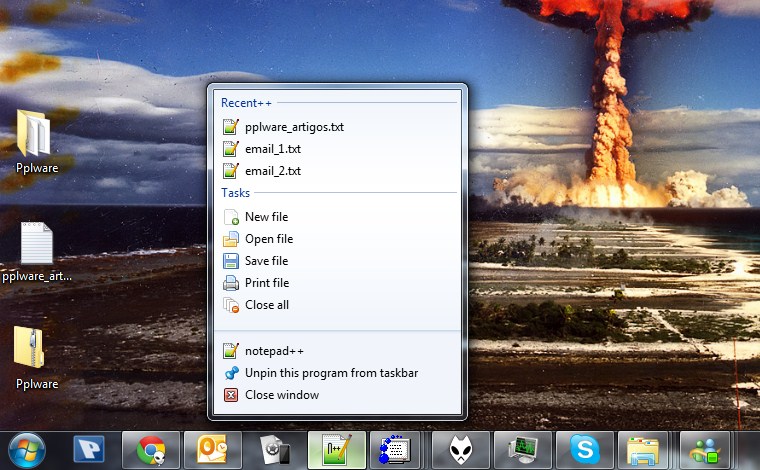This screenshot has height=470, width=760.
Task: Click the New file page icon
Action: pos(231,217)
